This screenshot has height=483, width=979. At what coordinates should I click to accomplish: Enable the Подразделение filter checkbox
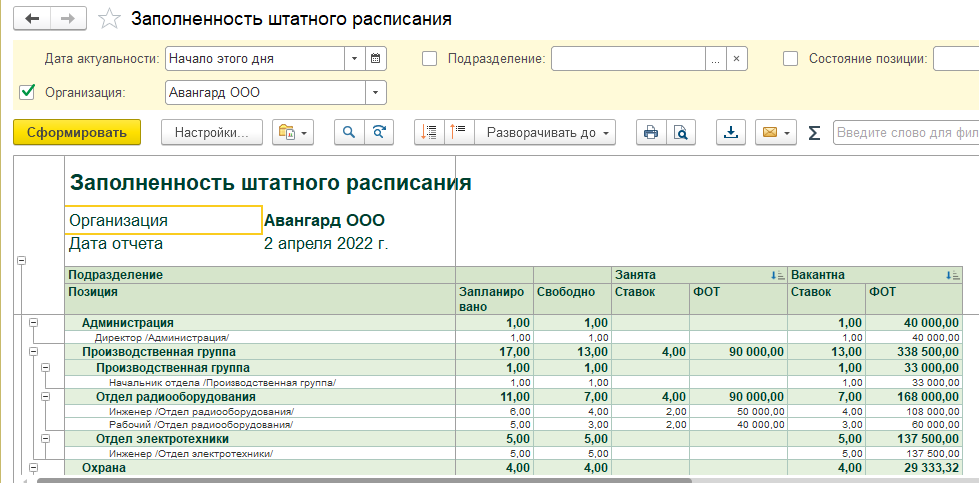tap(430, 59)
